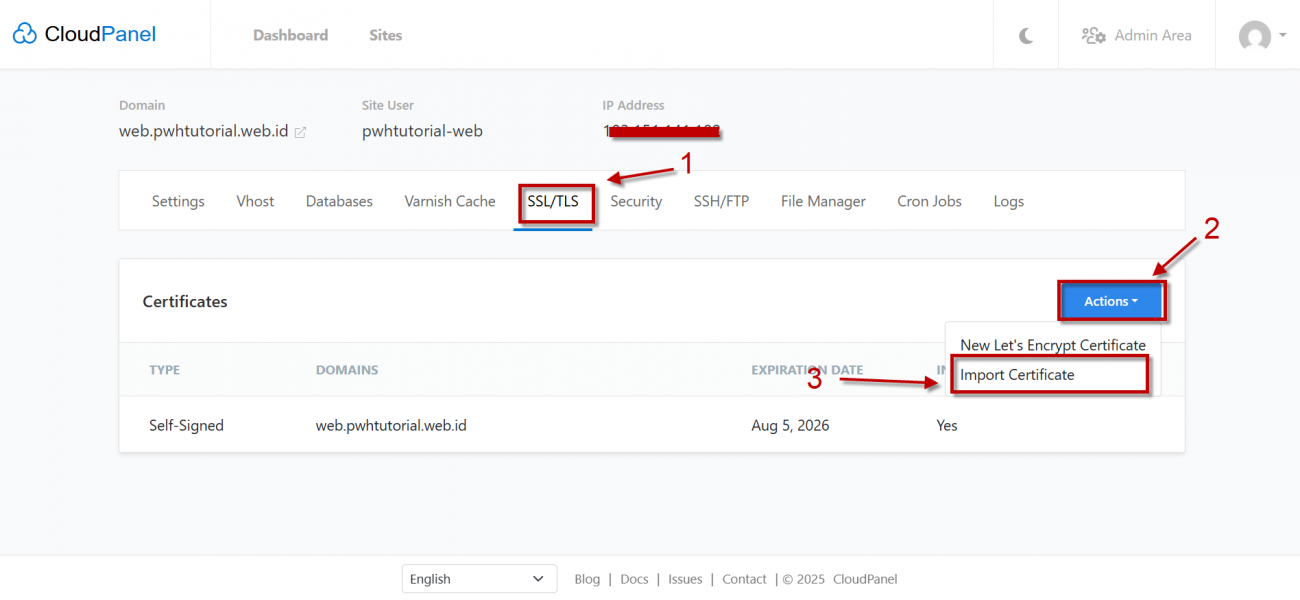
Task: Click the CloudPanel cloud logo
Action: coord(24,35)
